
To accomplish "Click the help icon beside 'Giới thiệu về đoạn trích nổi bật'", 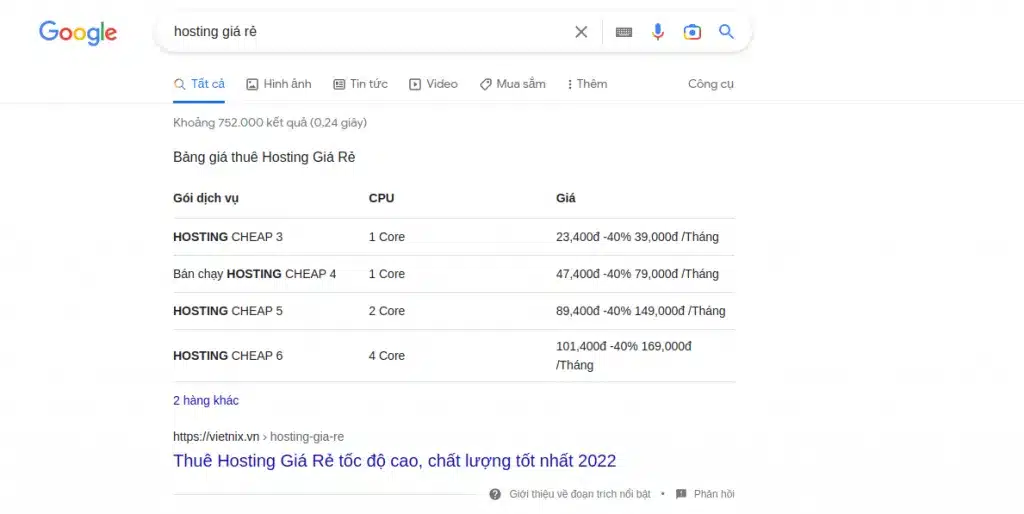I will (495, 494).
